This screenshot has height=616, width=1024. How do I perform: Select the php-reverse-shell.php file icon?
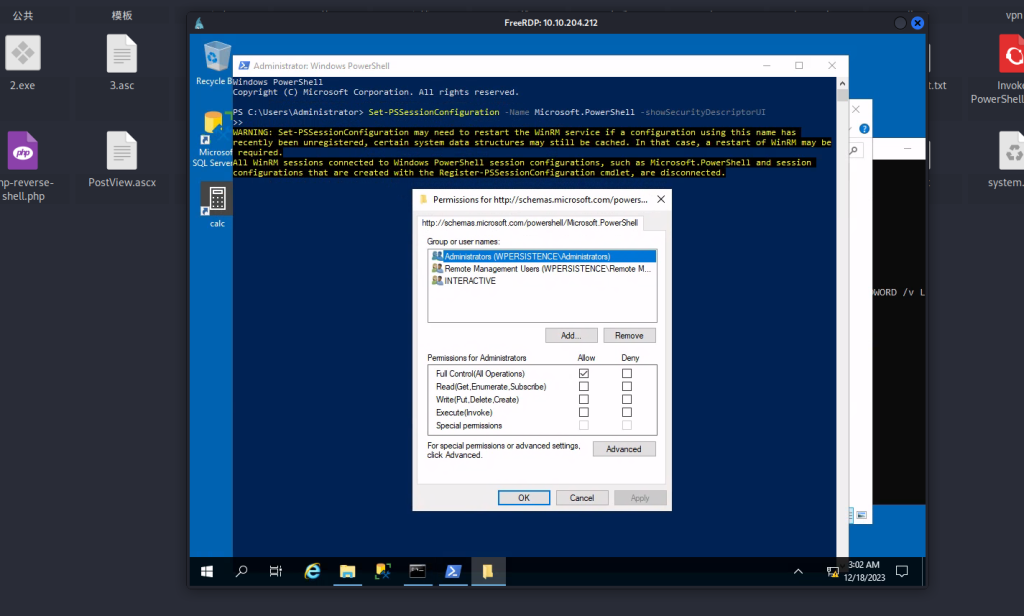click(x=24, y=166)
